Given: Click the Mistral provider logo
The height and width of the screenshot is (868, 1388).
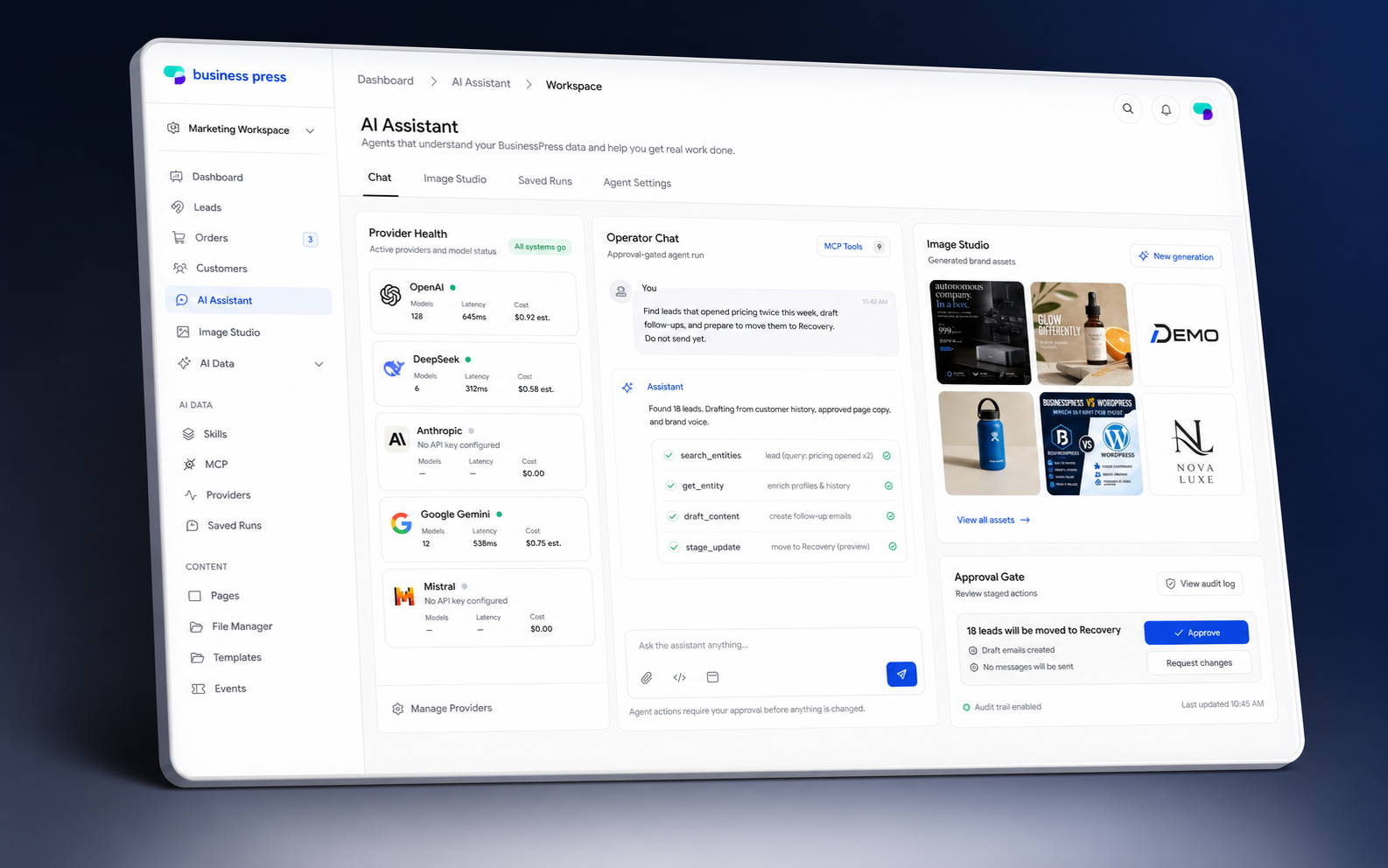Looking at the screenshot, I should tap(404, 596).
